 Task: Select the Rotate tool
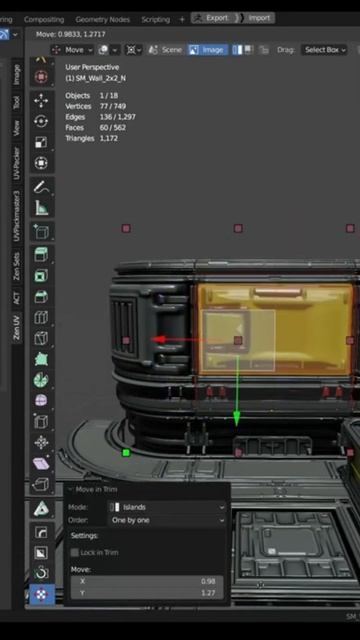41,121
